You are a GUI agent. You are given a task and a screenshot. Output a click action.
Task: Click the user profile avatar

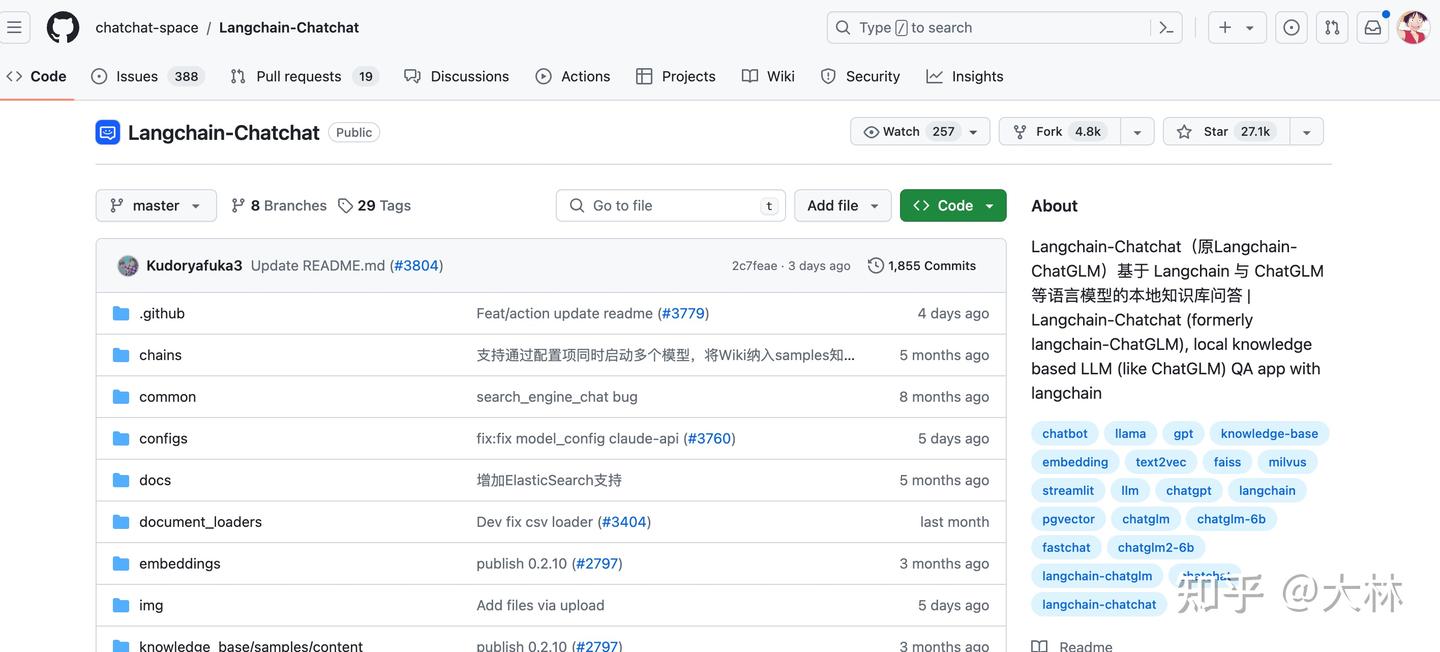1413,28
